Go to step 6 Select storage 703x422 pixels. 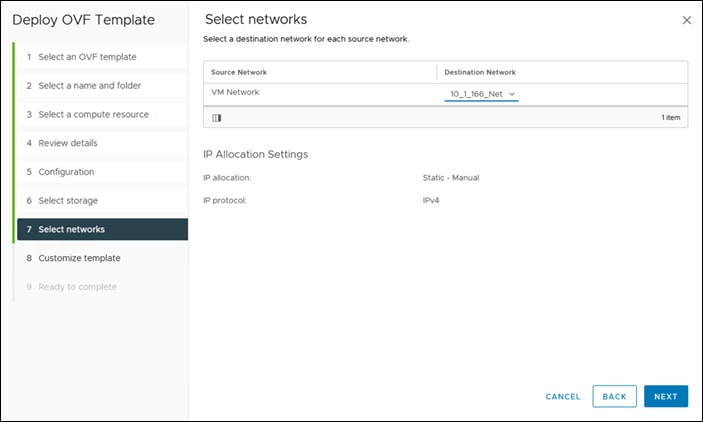click(102, 200)
